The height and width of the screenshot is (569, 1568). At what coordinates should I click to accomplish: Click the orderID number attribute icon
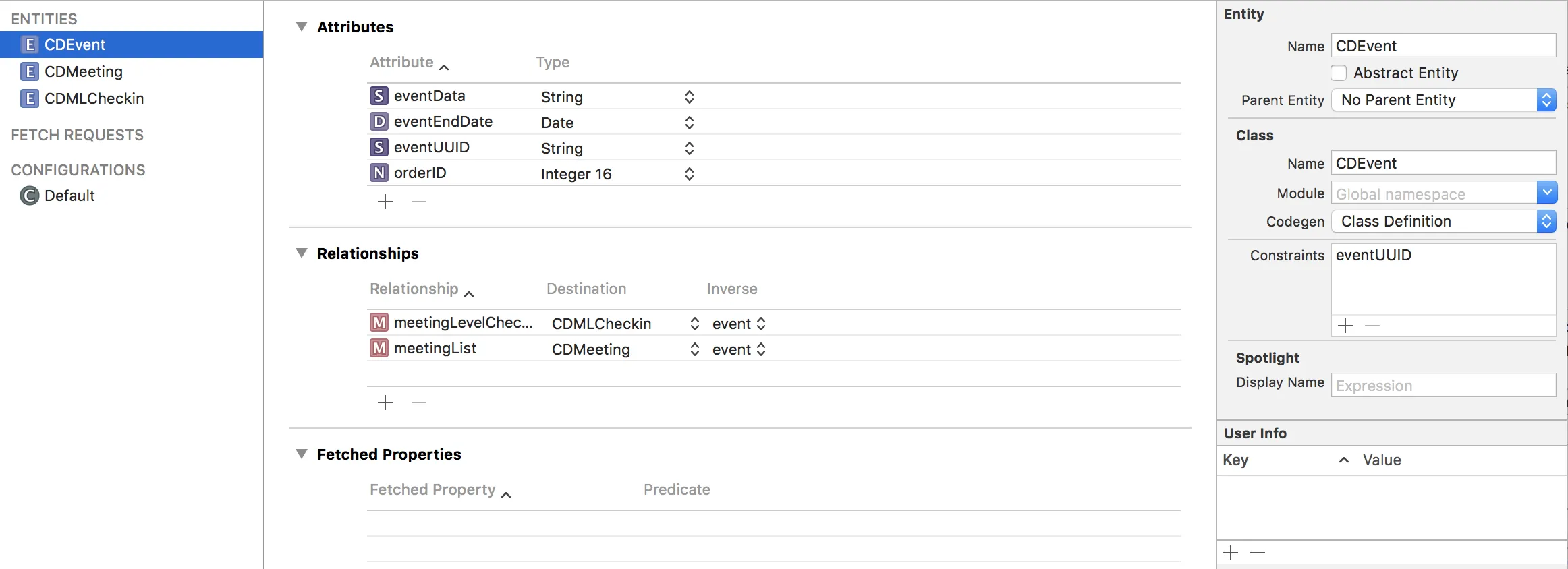(379, 173)
